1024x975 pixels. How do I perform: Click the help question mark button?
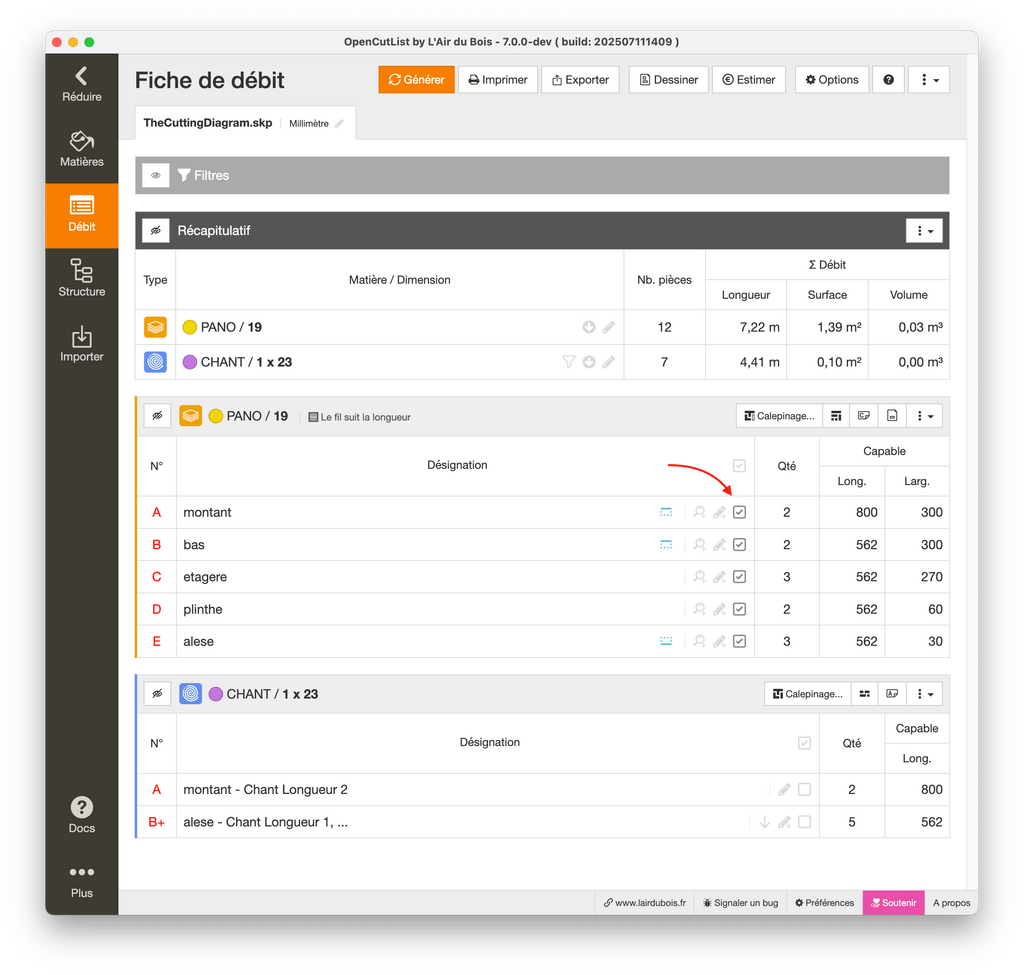coord(888,80)
